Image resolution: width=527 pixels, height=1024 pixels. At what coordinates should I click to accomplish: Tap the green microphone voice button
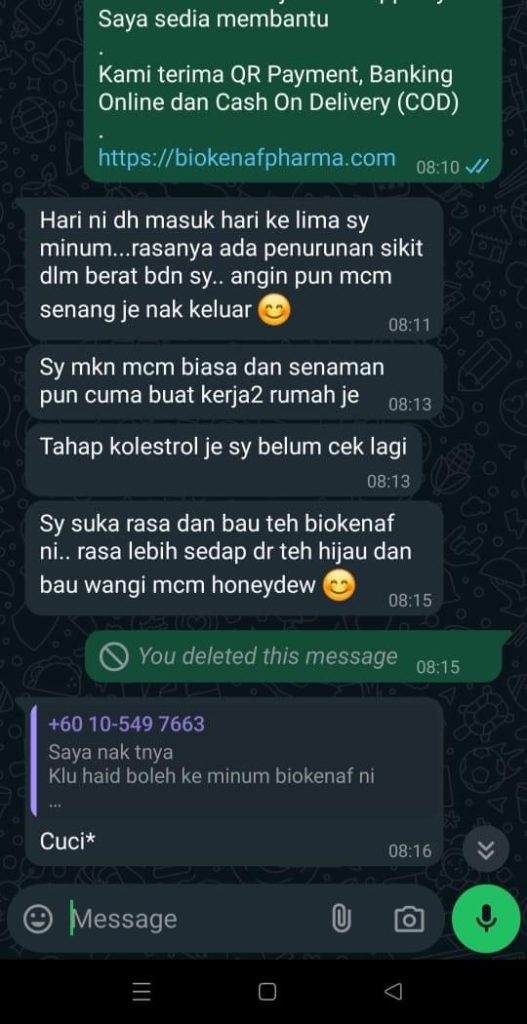click(485, 920)
